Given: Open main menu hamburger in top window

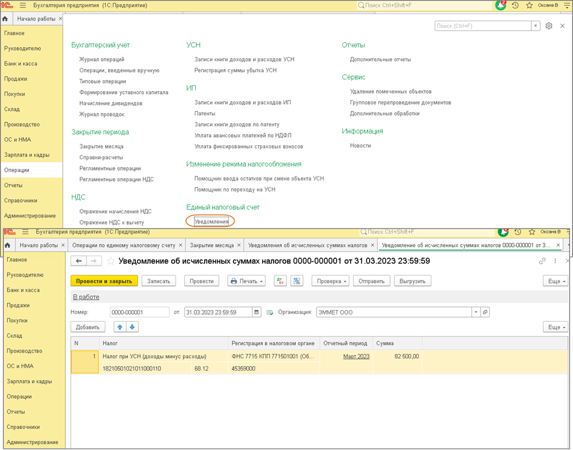Looking at the screenshot, I should click(x=23, y=5).
